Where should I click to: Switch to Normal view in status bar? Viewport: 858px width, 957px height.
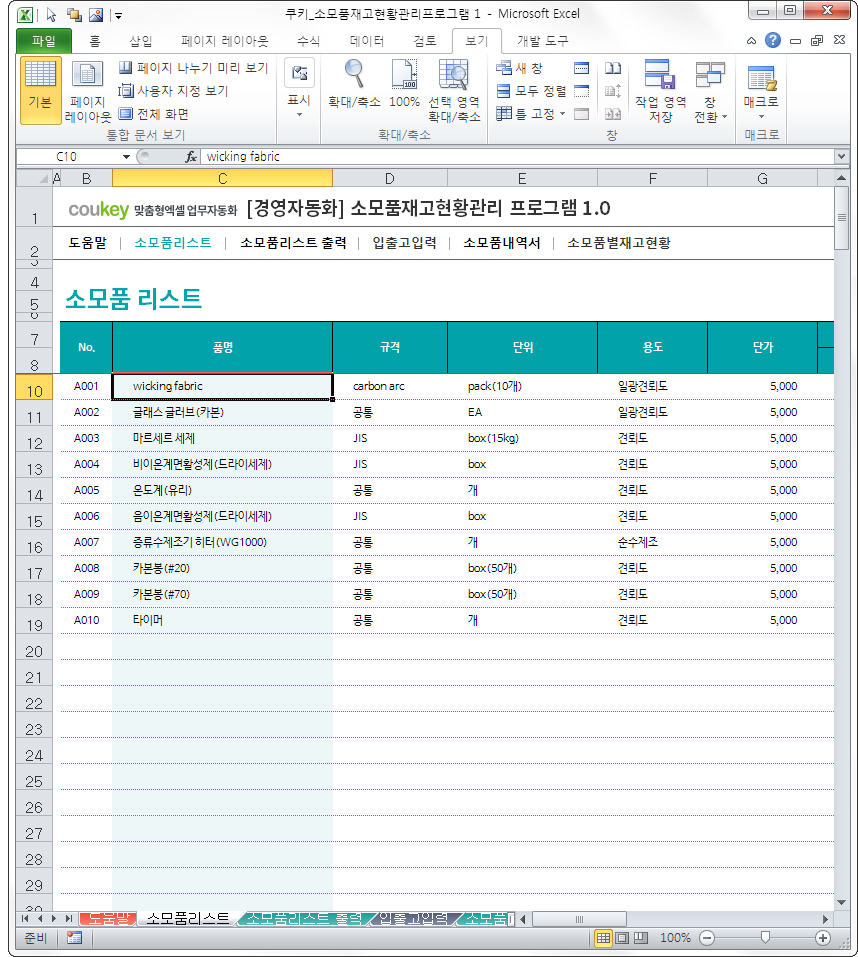603,938
